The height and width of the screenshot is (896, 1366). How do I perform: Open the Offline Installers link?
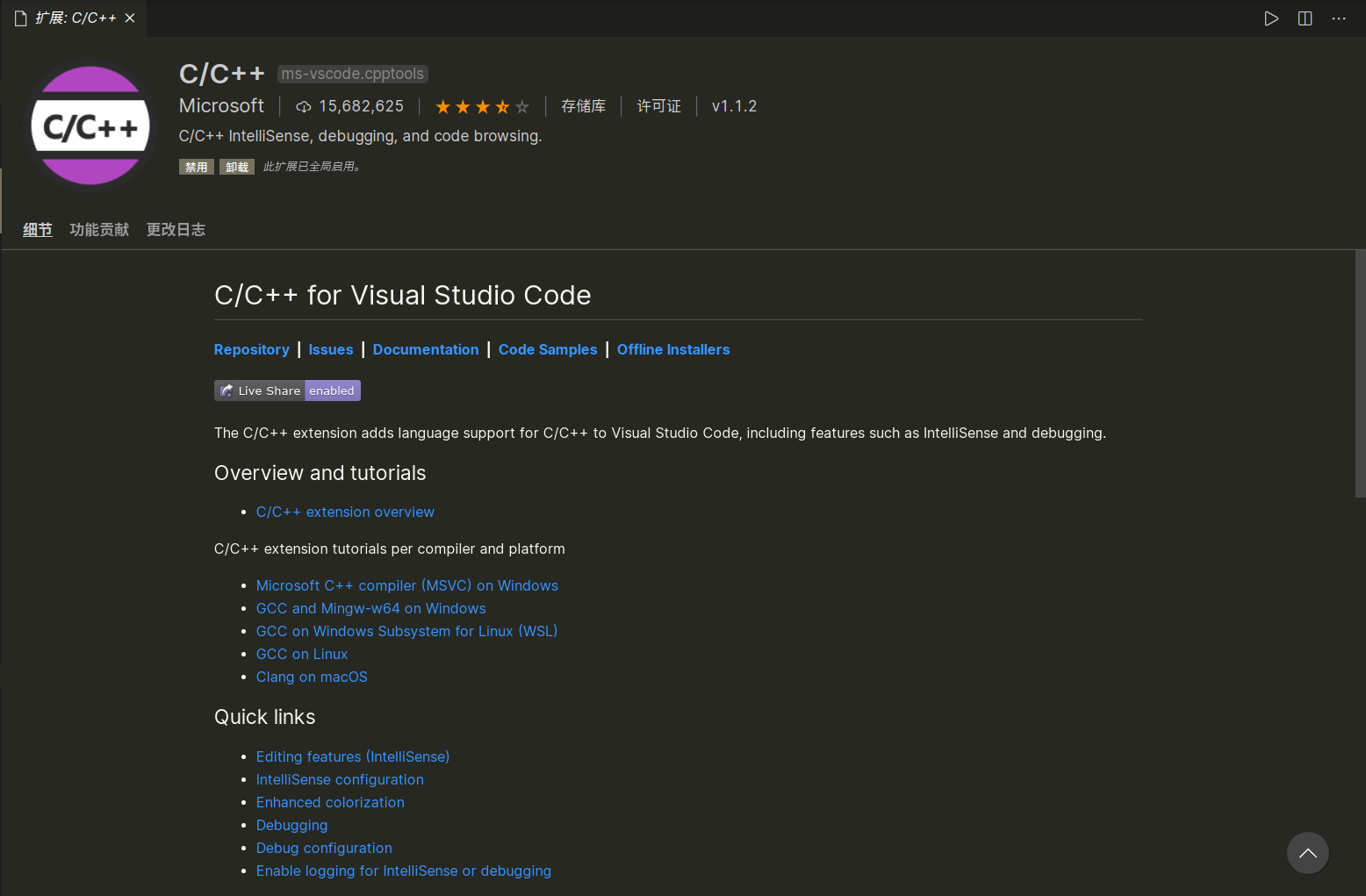673,349
